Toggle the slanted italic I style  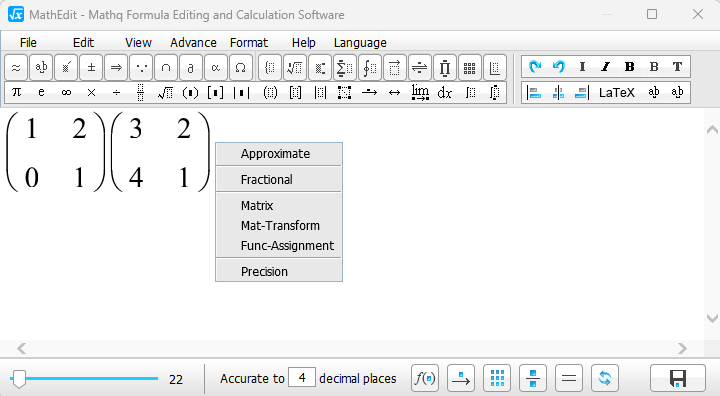tap(606, 67)
